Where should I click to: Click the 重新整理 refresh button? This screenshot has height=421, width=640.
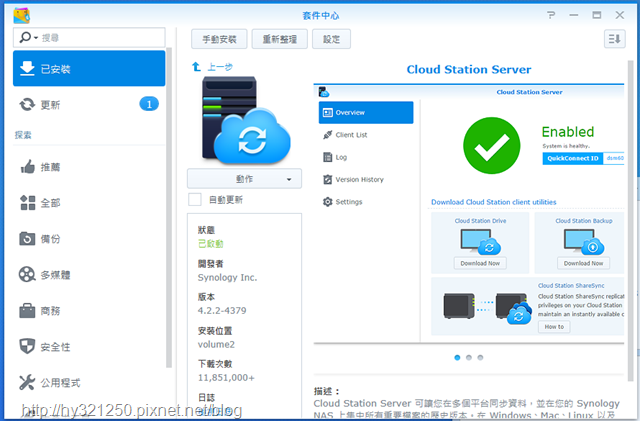click(x=280, y=39)
